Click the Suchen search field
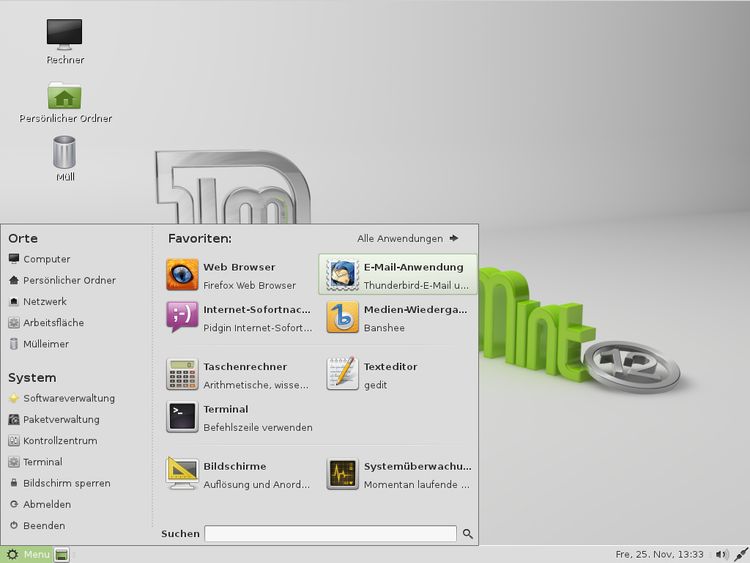Viewport: 750px width, 563px height. 330,534
